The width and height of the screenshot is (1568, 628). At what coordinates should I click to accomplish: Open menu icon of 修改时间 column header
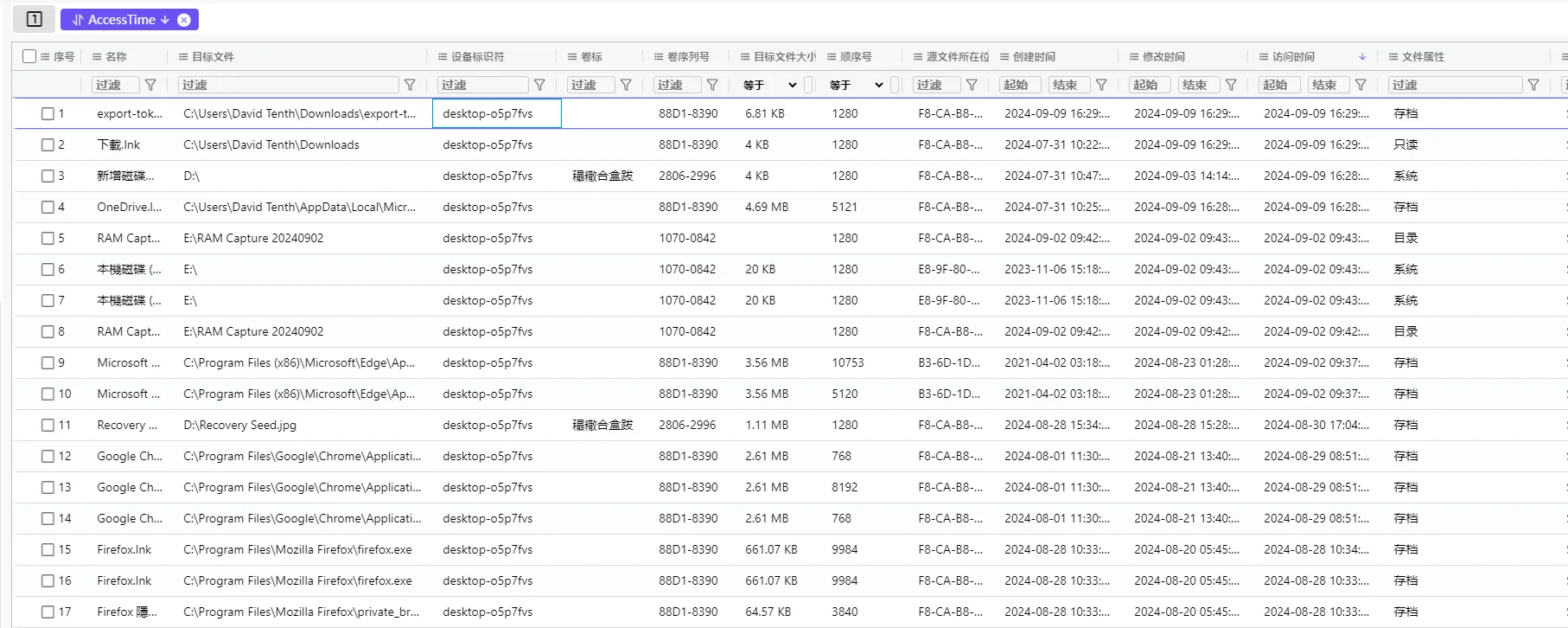tap(1134, 57)
